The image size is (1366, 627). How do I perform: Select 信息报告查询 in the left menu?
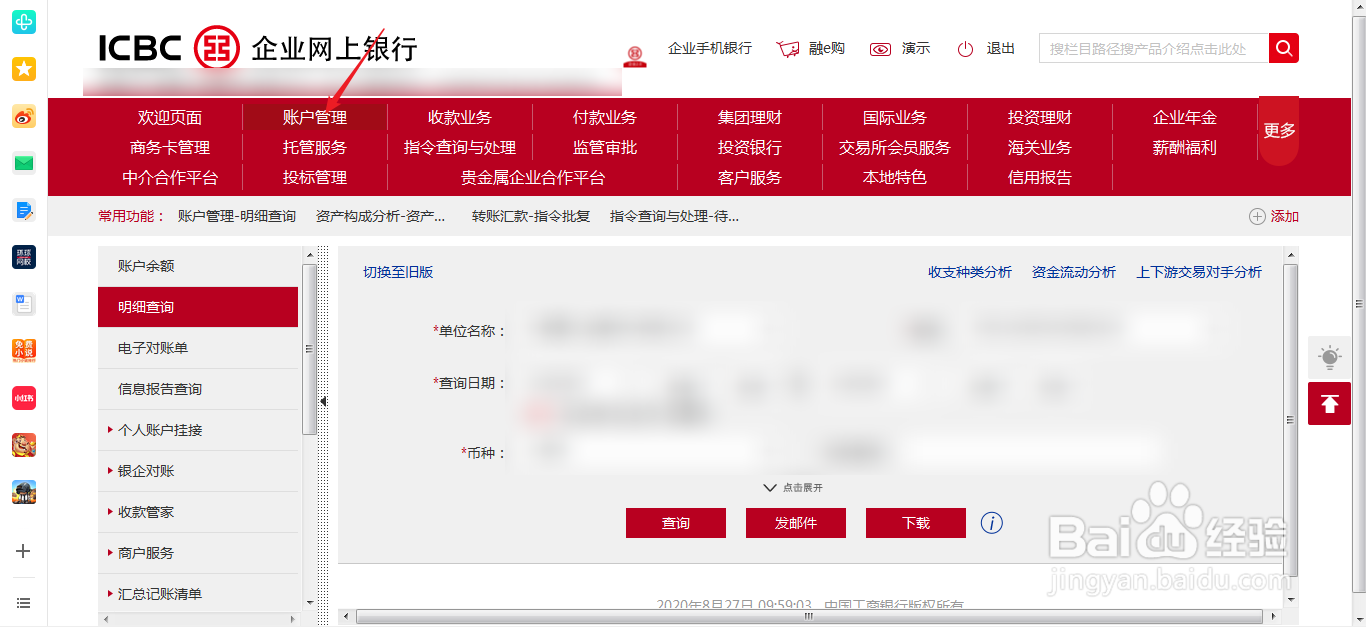click(x=198, y=389)
